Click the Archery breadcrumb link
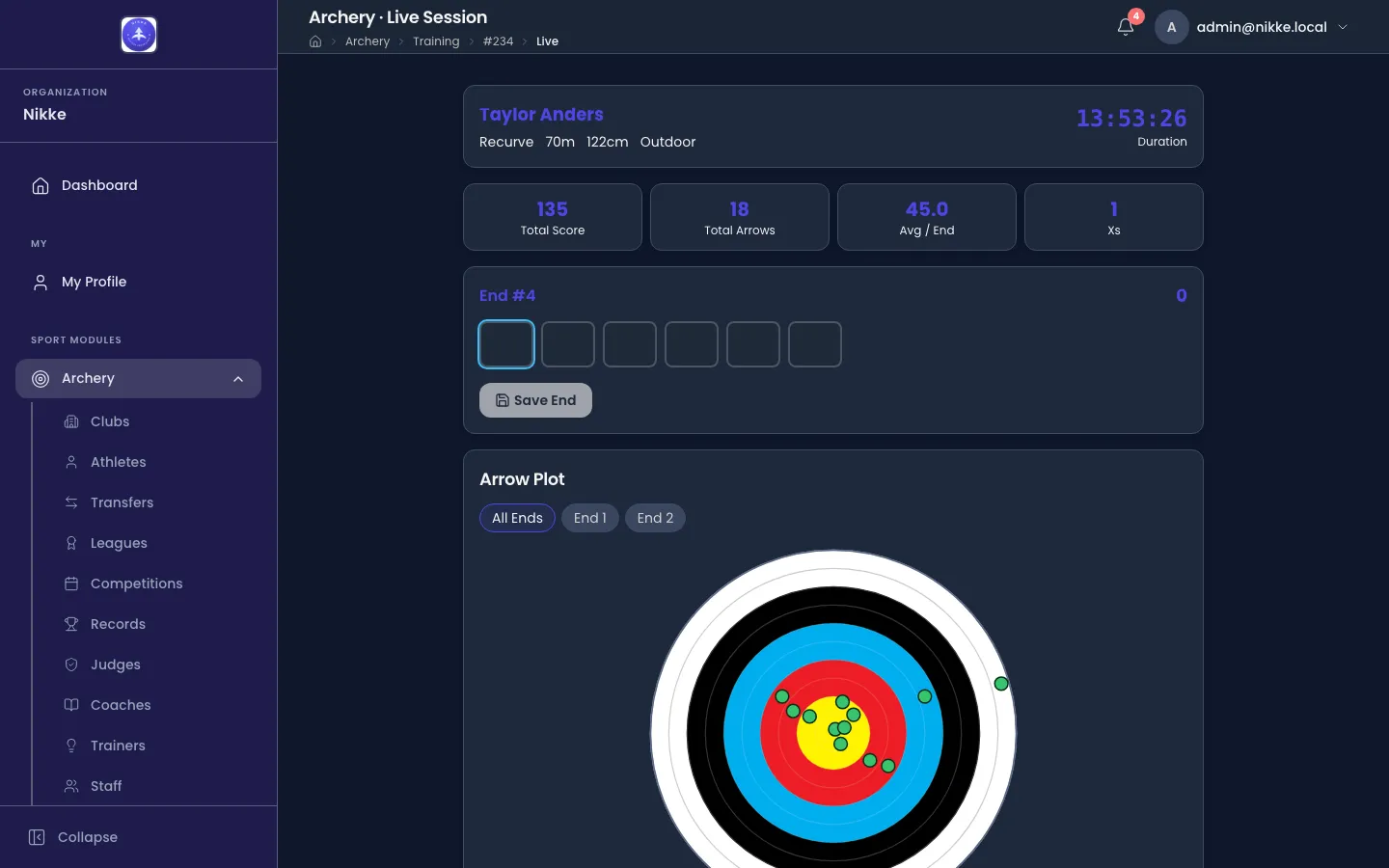Image resolution: width=1389 pixels, height=868 pixels. pos(368,41)
